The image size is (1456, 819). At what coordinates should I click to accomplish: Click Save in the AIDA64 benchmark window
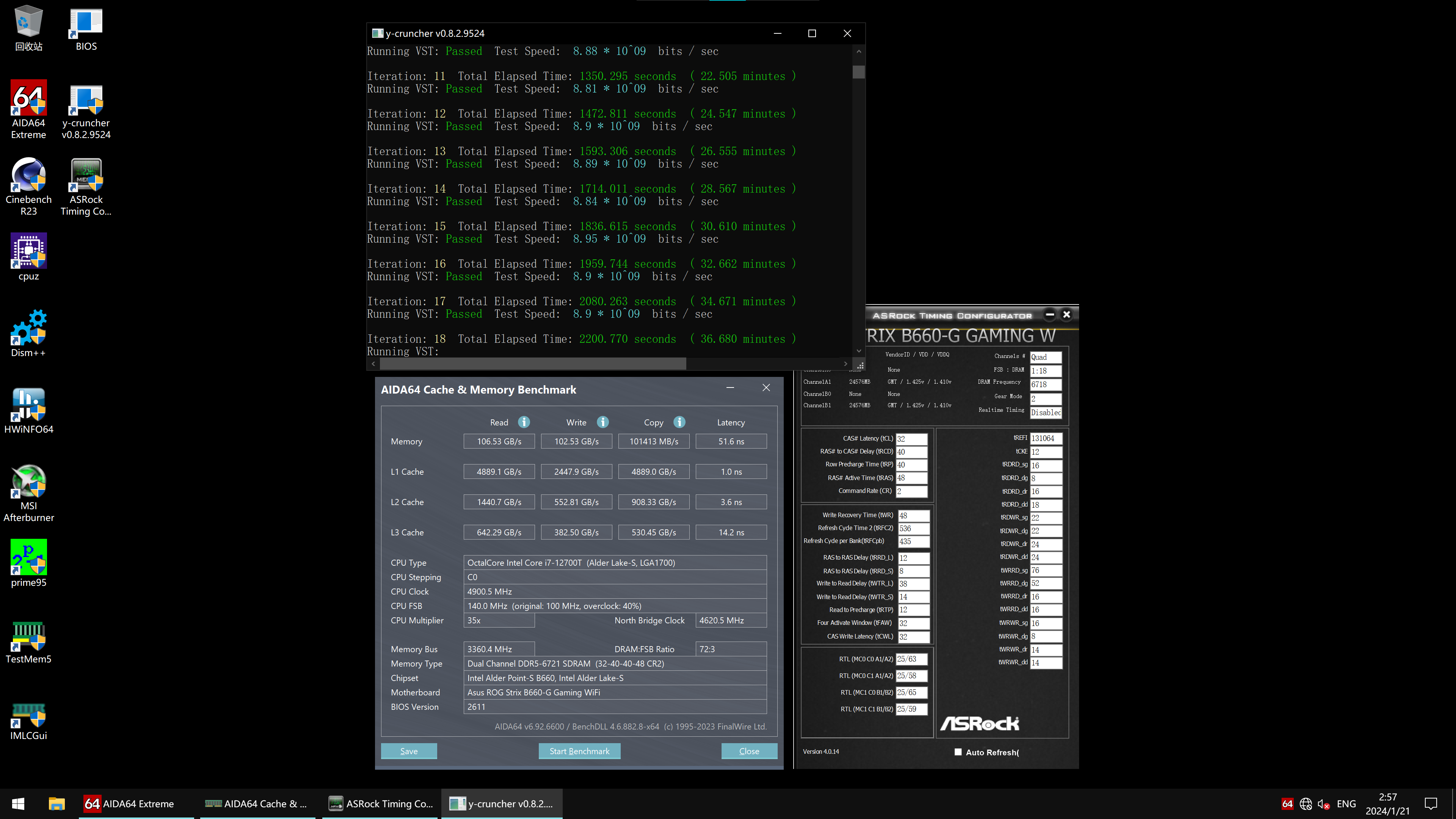409,751
